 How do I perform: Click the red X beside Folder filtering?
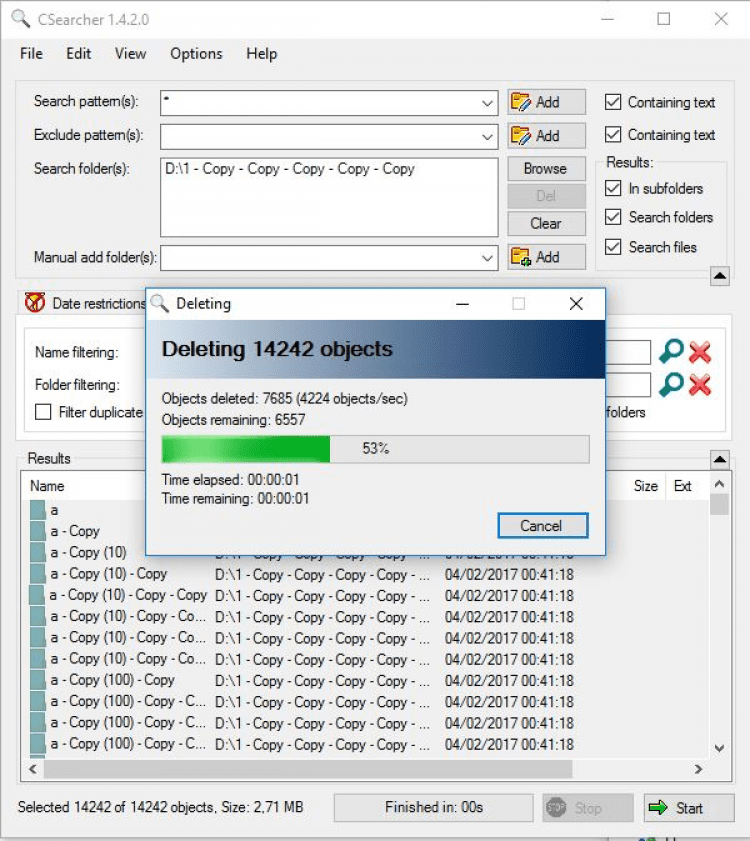click(700, 384)
